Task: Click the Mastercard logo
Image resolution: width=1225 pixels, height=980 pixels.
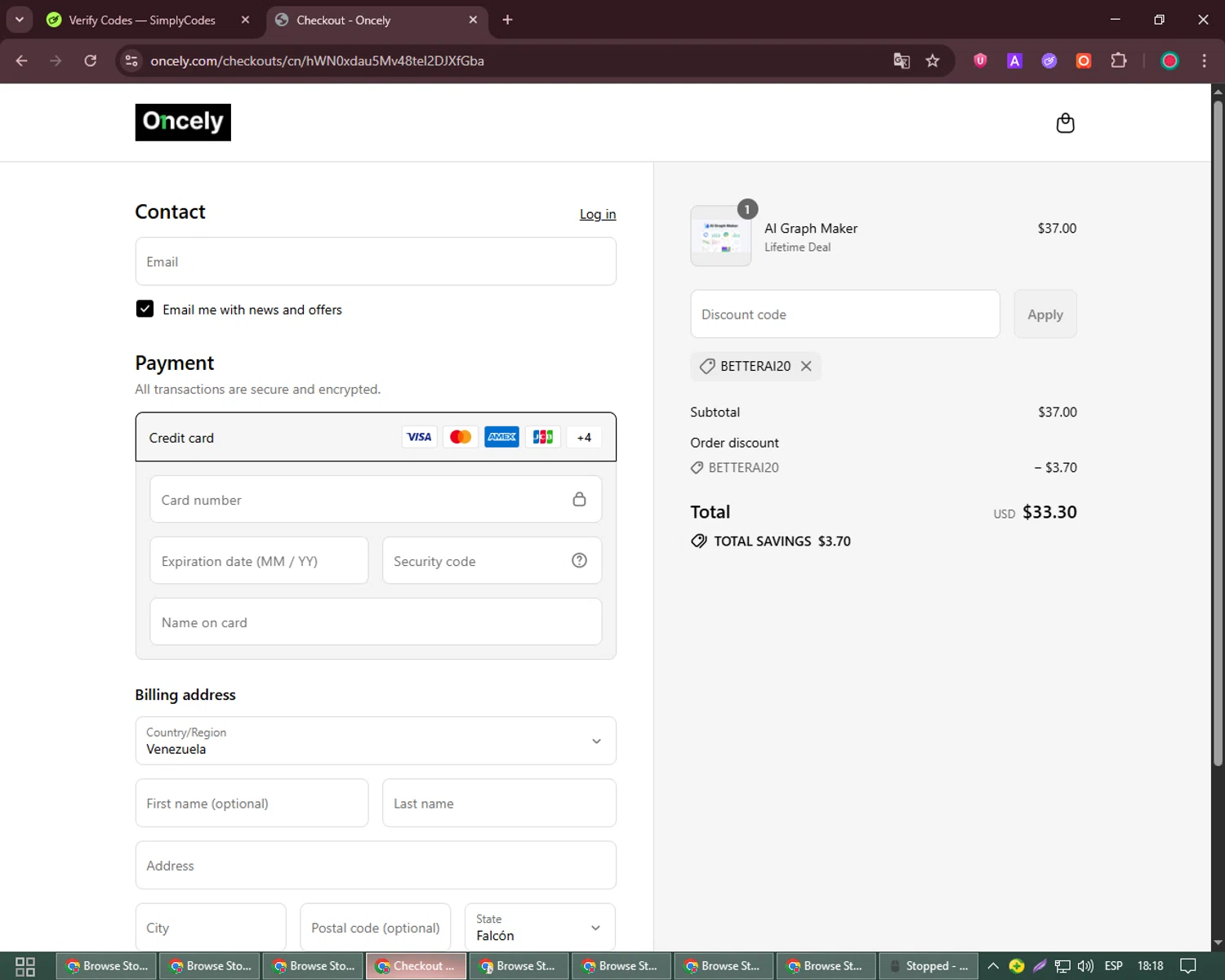Action: click(461, 437)
